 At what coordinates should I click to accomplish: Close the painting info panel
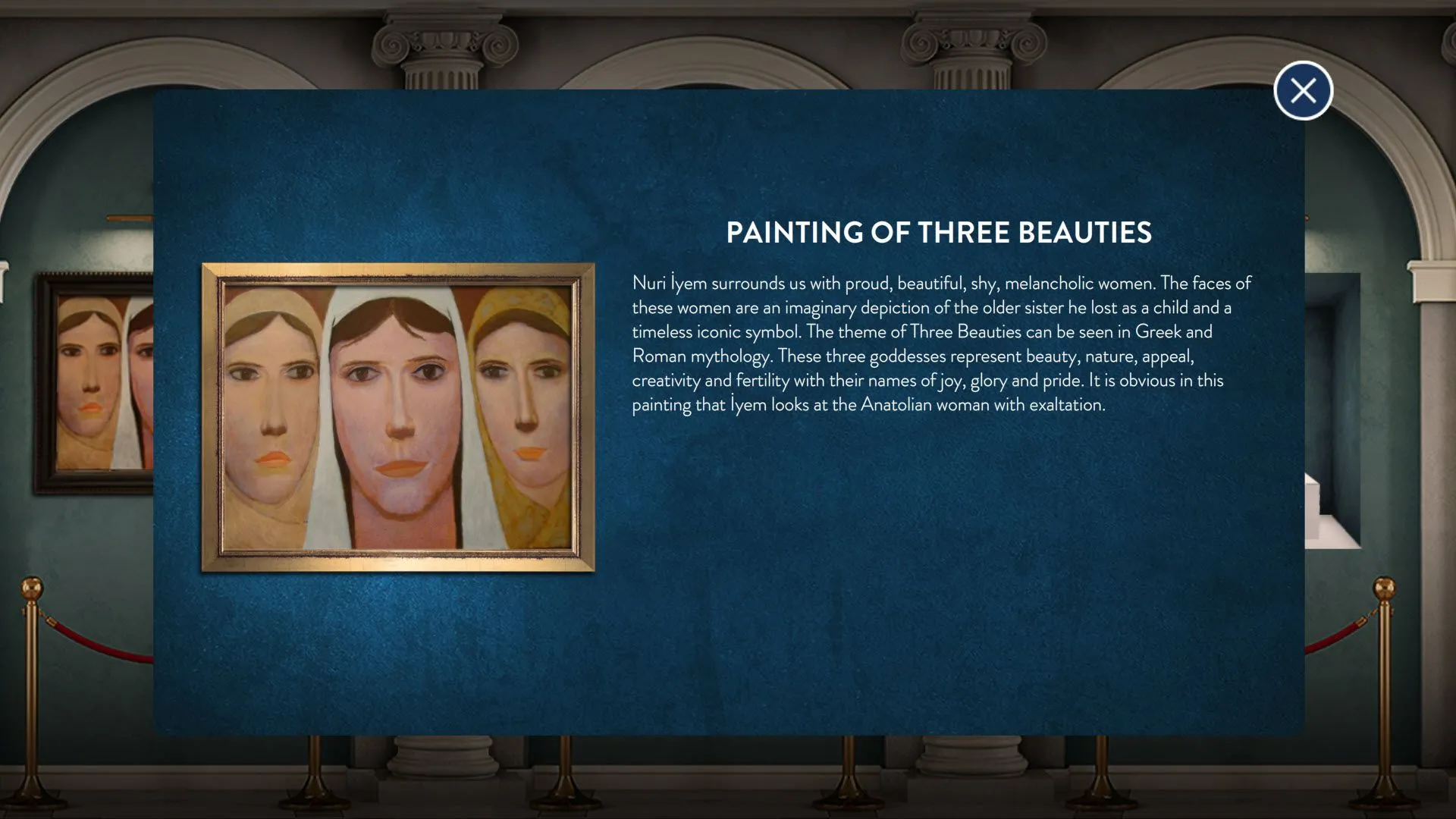(x=1303, y=91)
